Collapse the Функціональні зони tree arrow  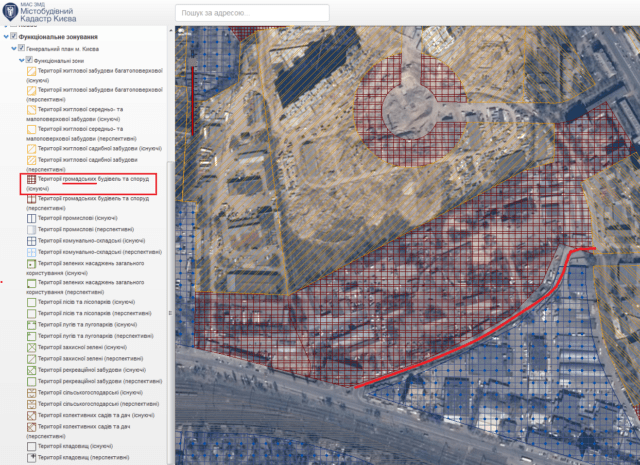click(20, 60)
